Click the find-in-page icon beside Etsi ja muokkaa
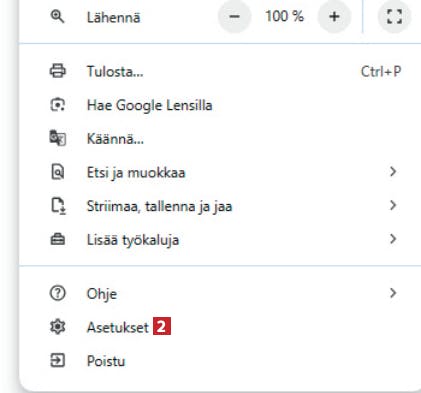Image resolution: width=421 pixels, height=393 pixels. click(58, 172)
